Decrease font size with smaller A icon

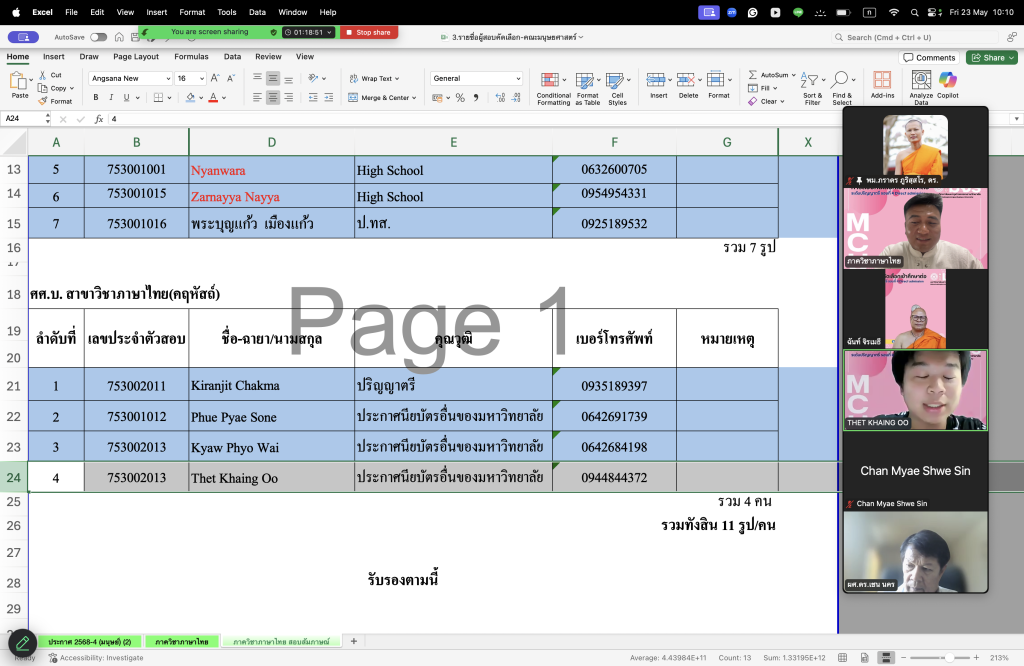point(231,78)
